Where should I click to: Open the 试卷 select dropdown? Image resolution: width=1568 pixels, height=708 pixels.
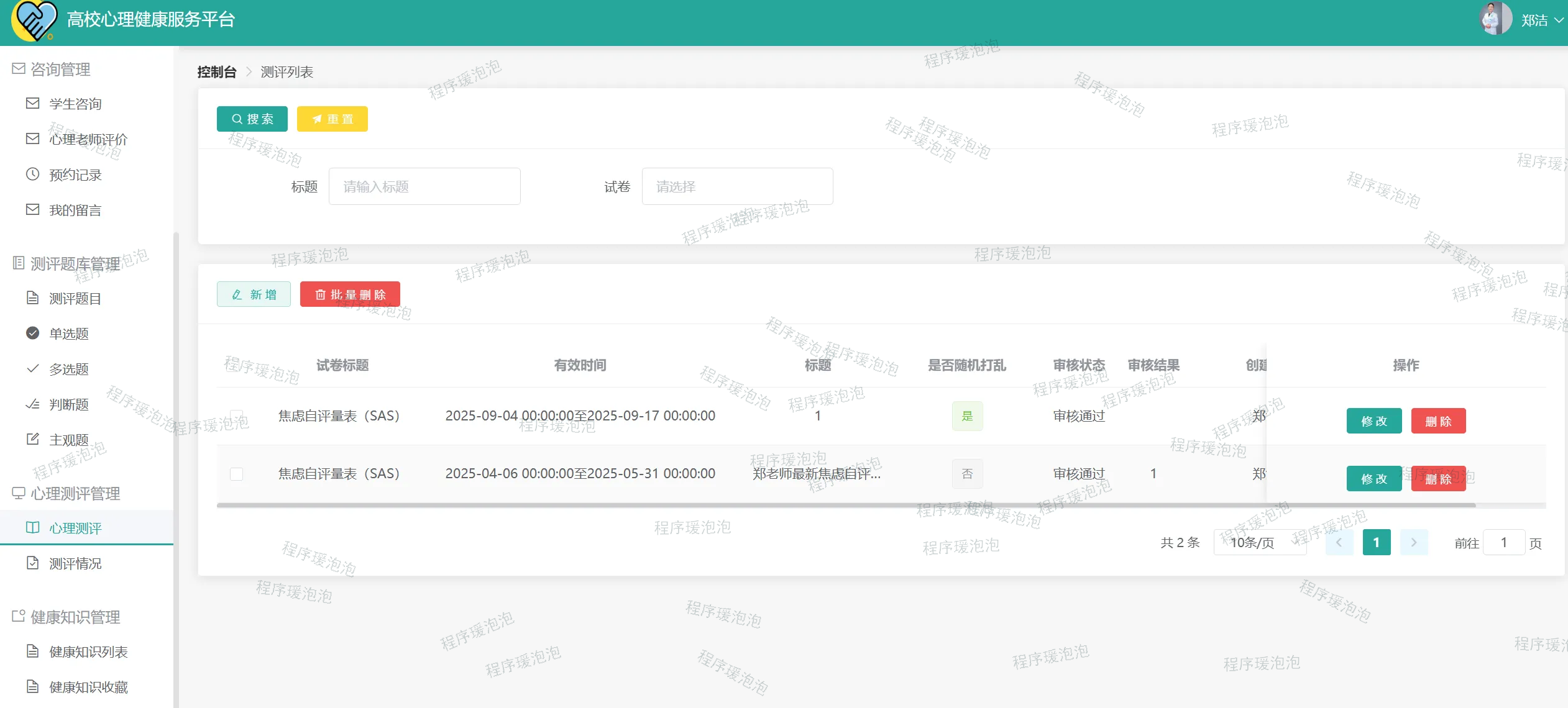pos(737,186)
